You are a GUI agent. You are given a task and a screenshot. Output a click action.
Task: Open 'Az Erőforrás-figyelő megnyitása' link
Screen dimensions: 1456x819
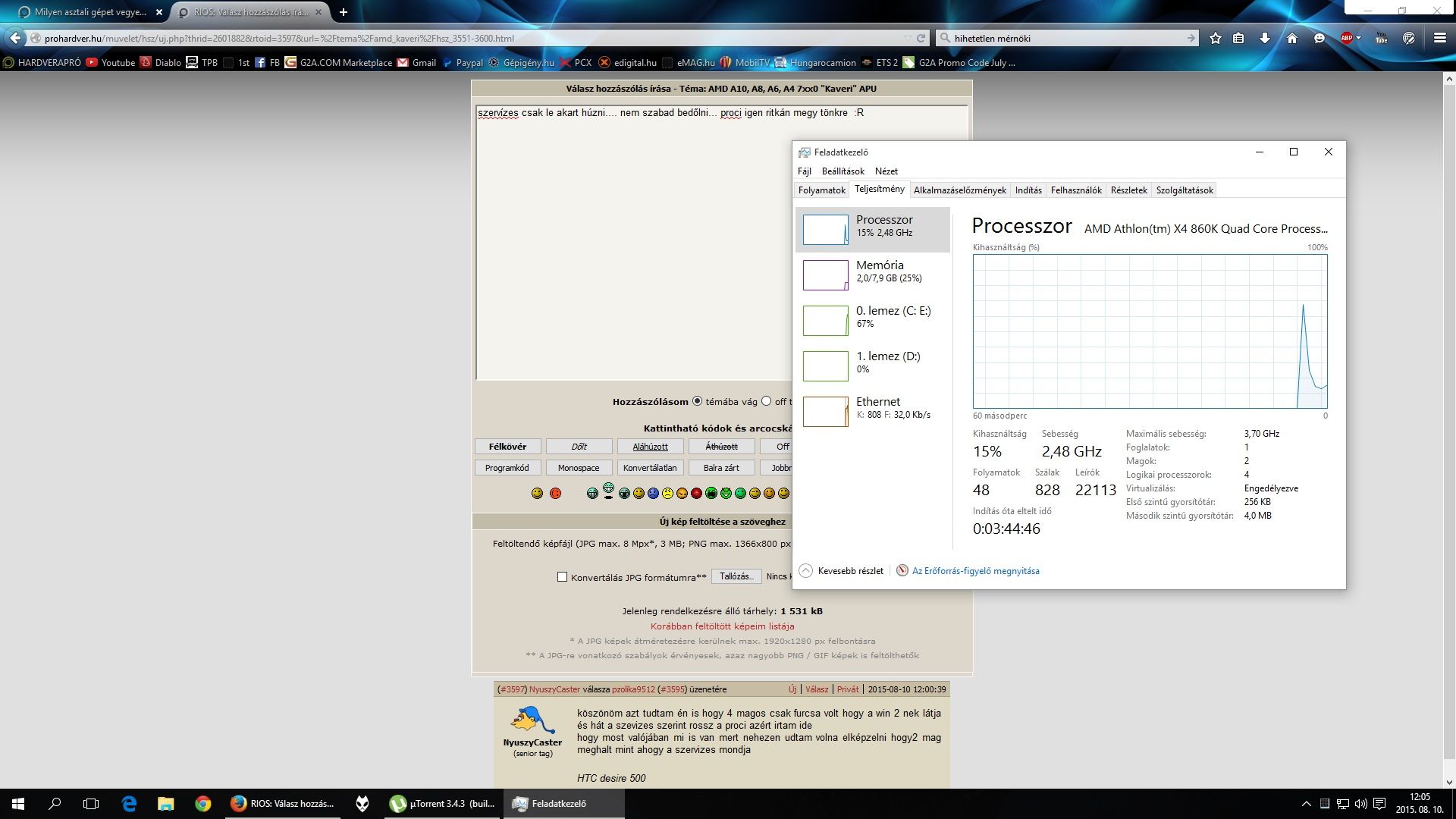coord(975,571)
